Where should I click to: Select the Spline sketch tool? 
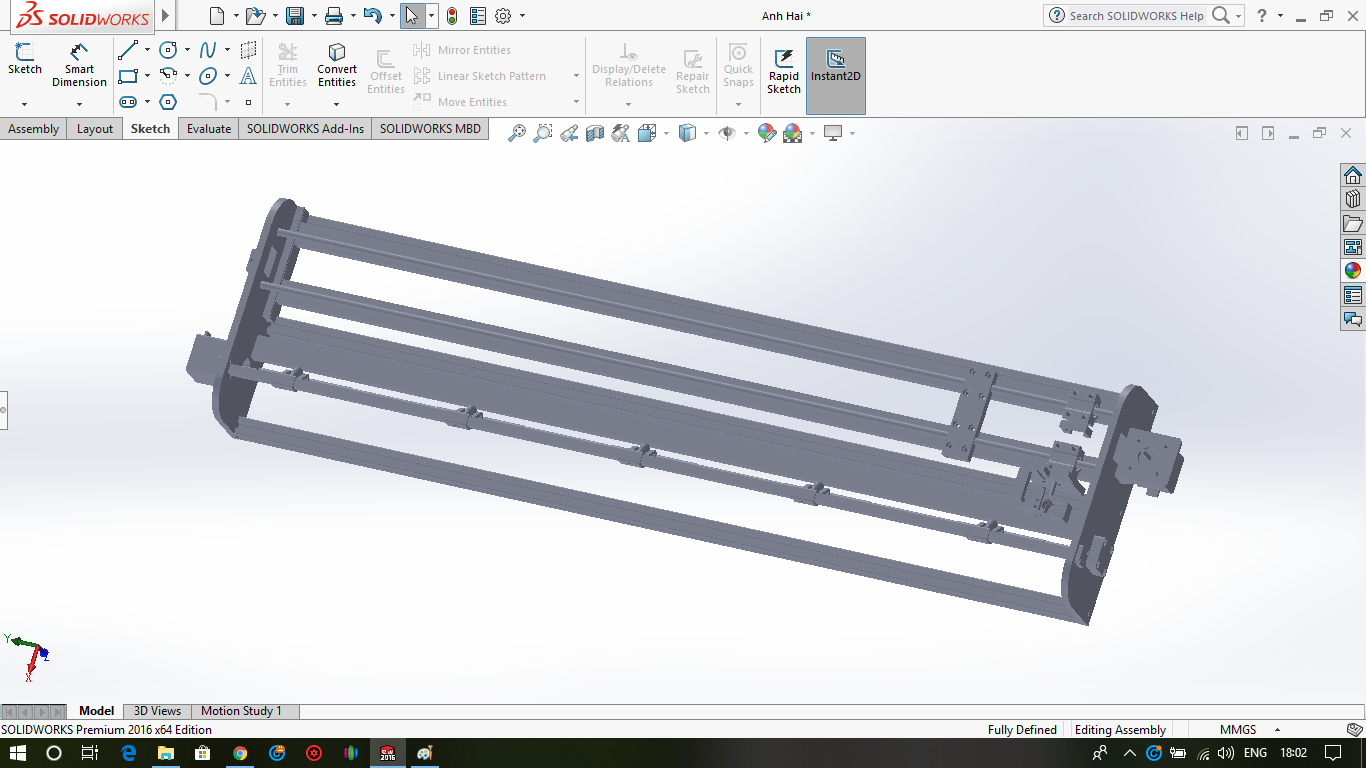pyautogui.click(x=208, y=50)
